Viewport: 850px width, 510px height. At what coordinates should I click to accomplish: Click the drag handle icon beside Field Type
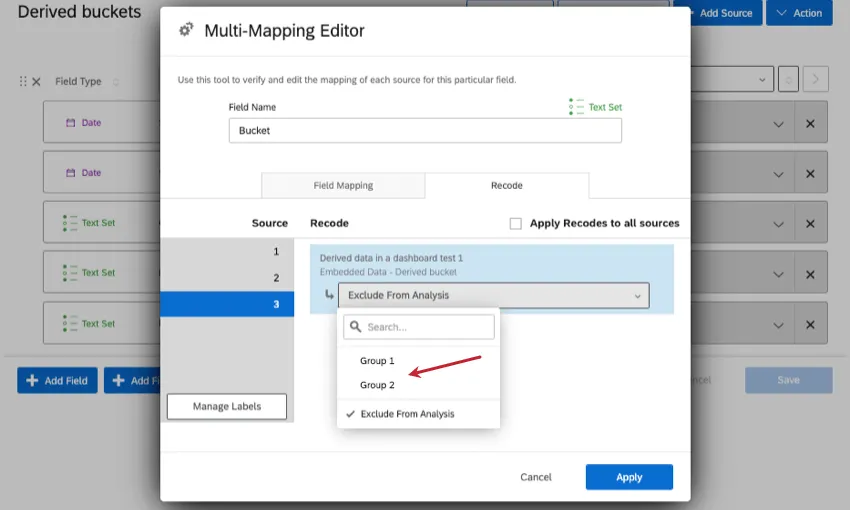coord(23,81)
